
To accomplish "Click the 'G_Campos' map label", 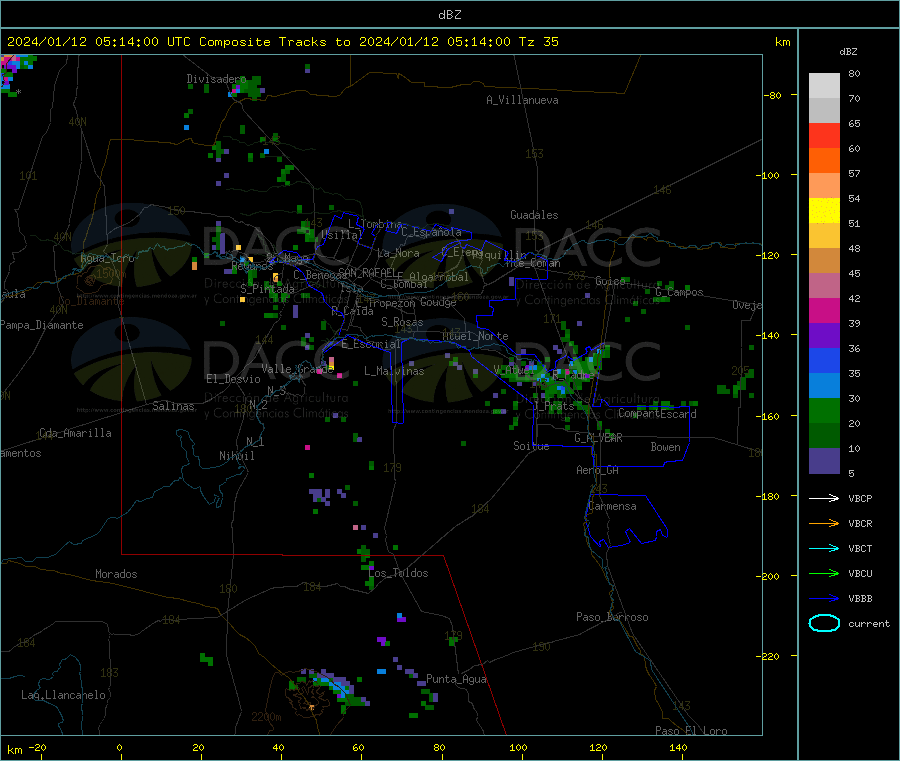I will pos(680,292).
